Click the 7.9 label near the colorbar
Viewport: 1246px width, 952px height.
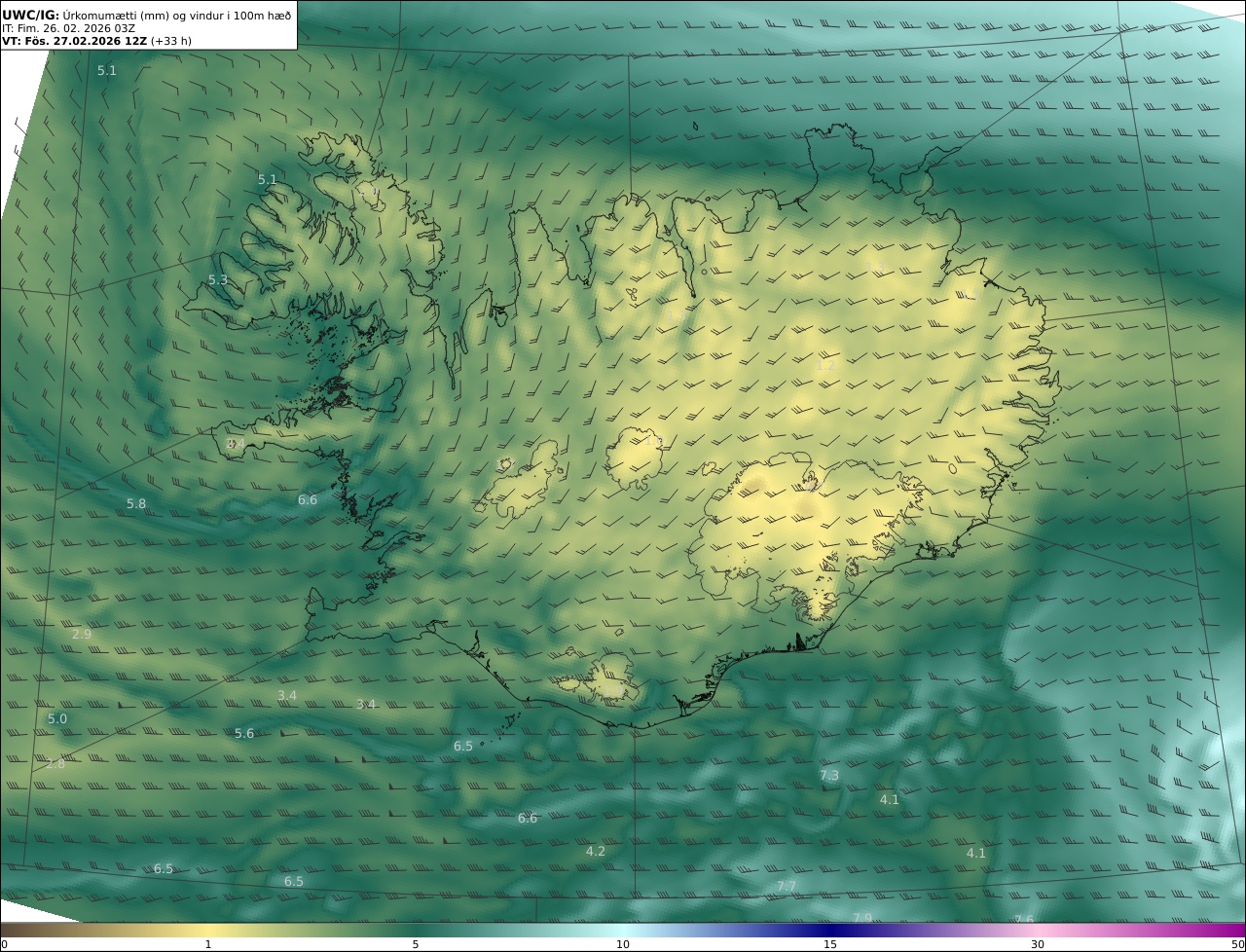[x=862, y=918]
